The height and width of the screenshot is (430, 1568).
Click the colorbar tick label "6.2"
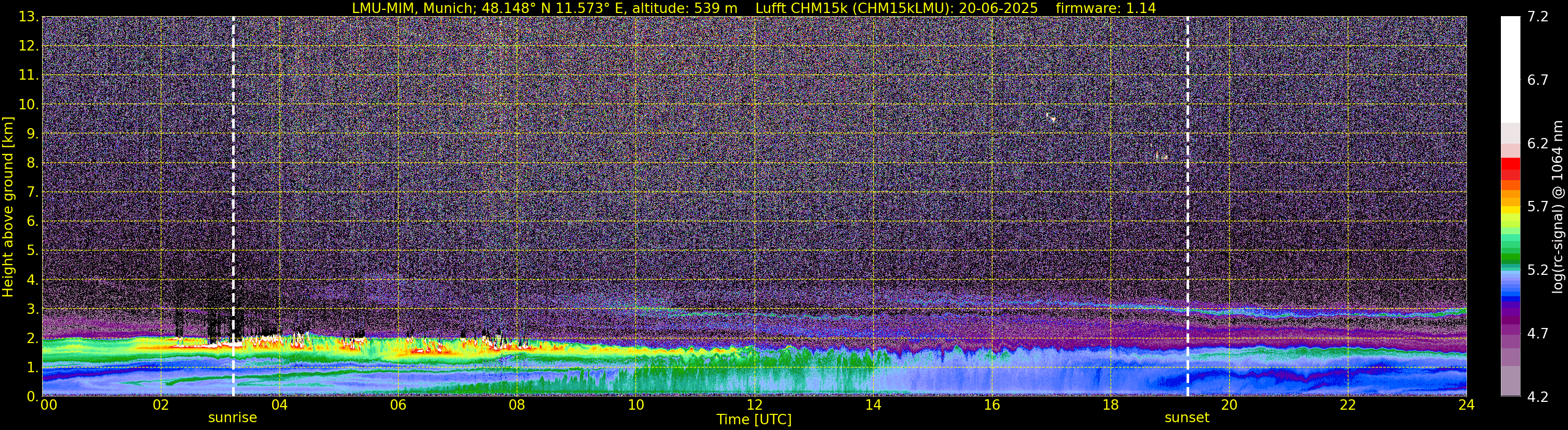pyautogui.click(x=1538, y=144)
